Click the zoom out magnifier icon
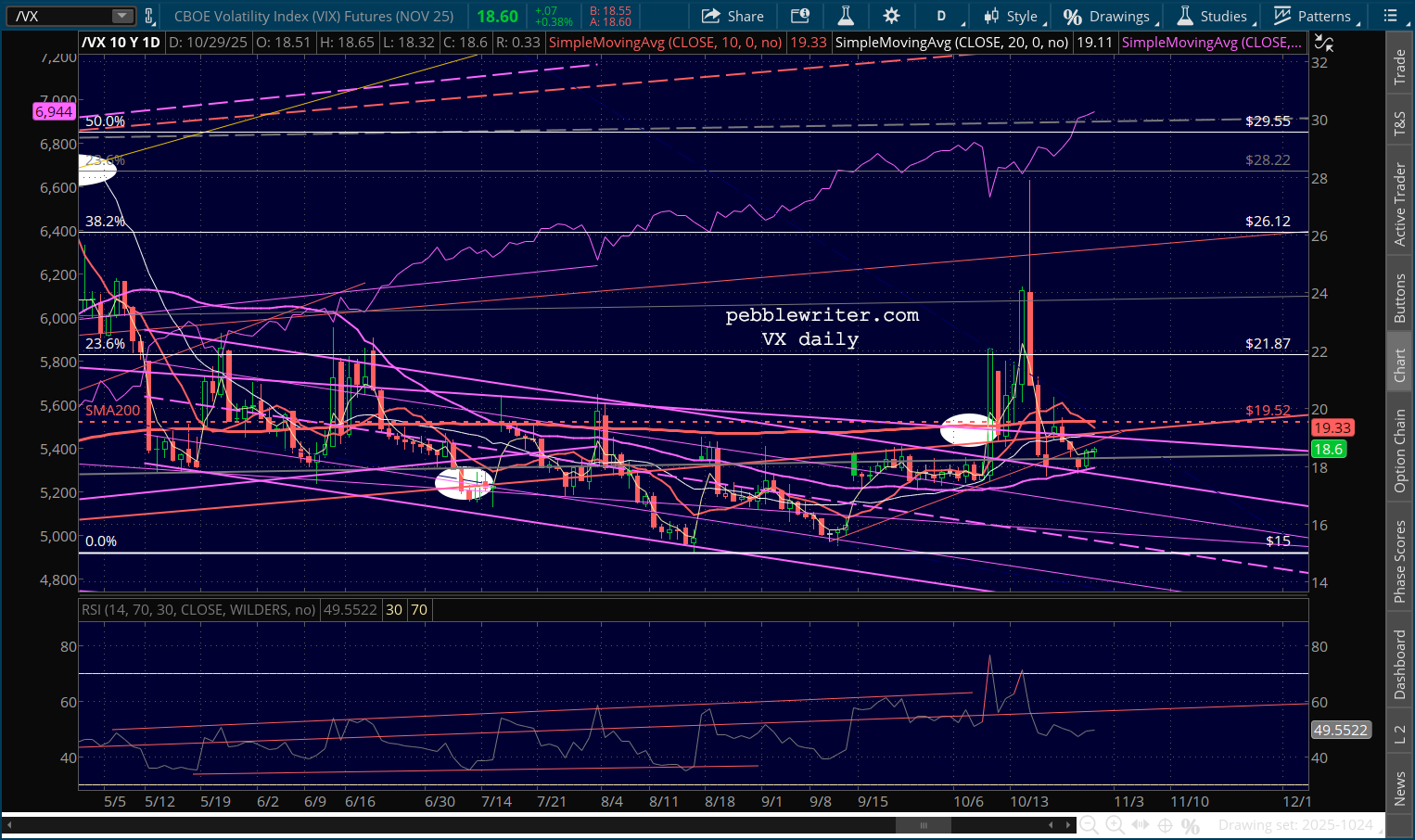Viewport: 1415px width, 840px height. click(1090, 825)
